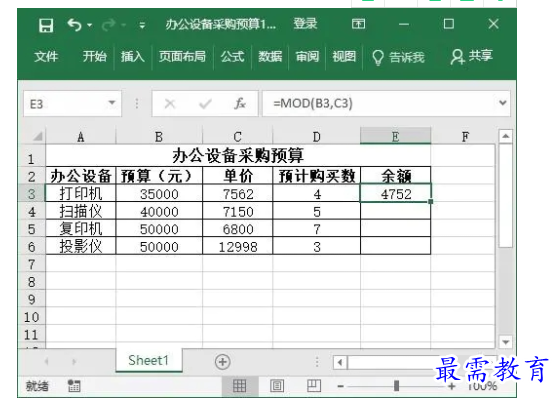Switch to the 数据 ribbon tab
The height and width of the screenshot is (401, 557).
click(x=270, y=56)
